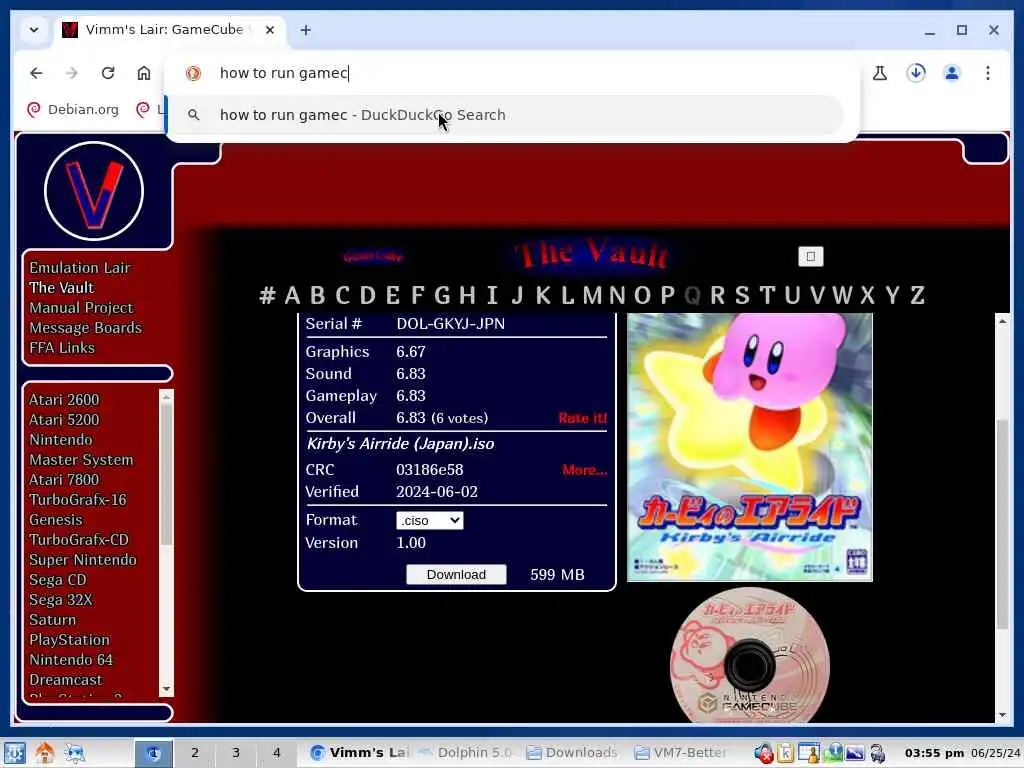This screenshot has height=768, width=1024.
Task: Select Atari 5200 in the system list
Action: pos(64,420)
